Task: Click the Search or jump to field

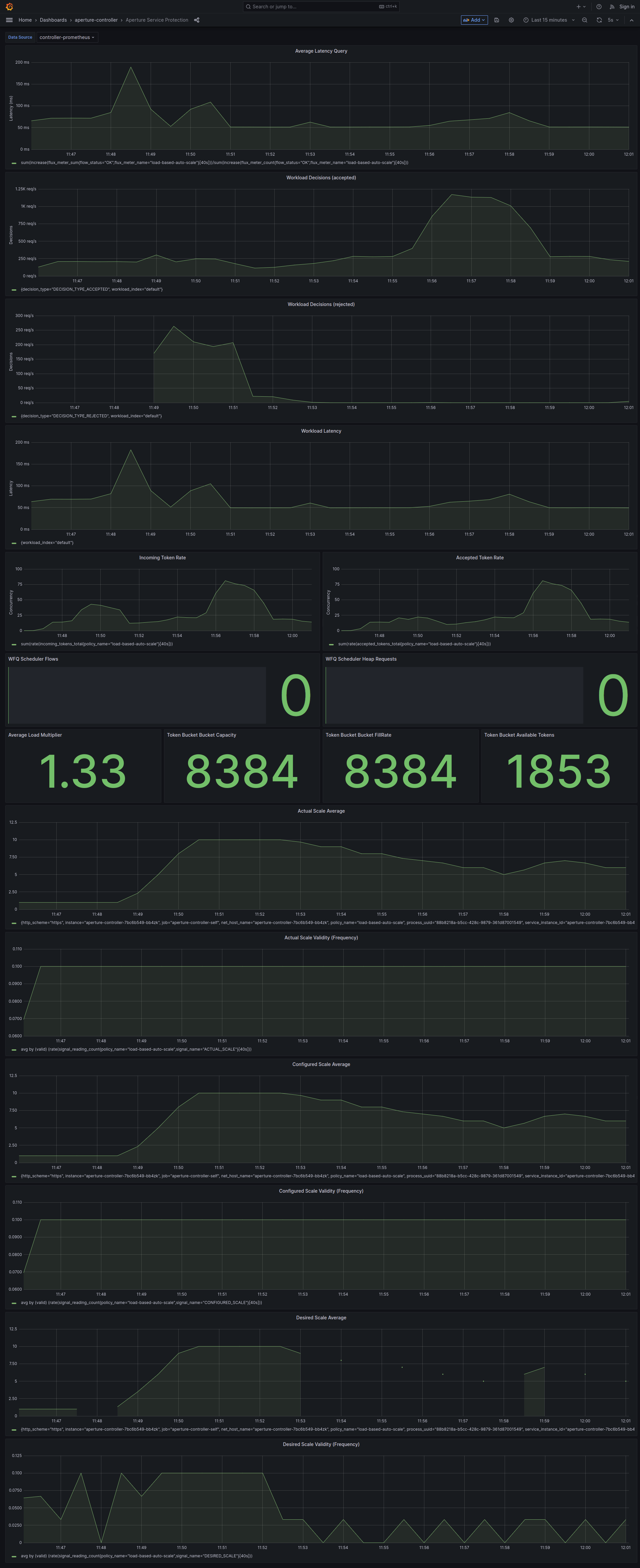Action: (x=321, y=7)
